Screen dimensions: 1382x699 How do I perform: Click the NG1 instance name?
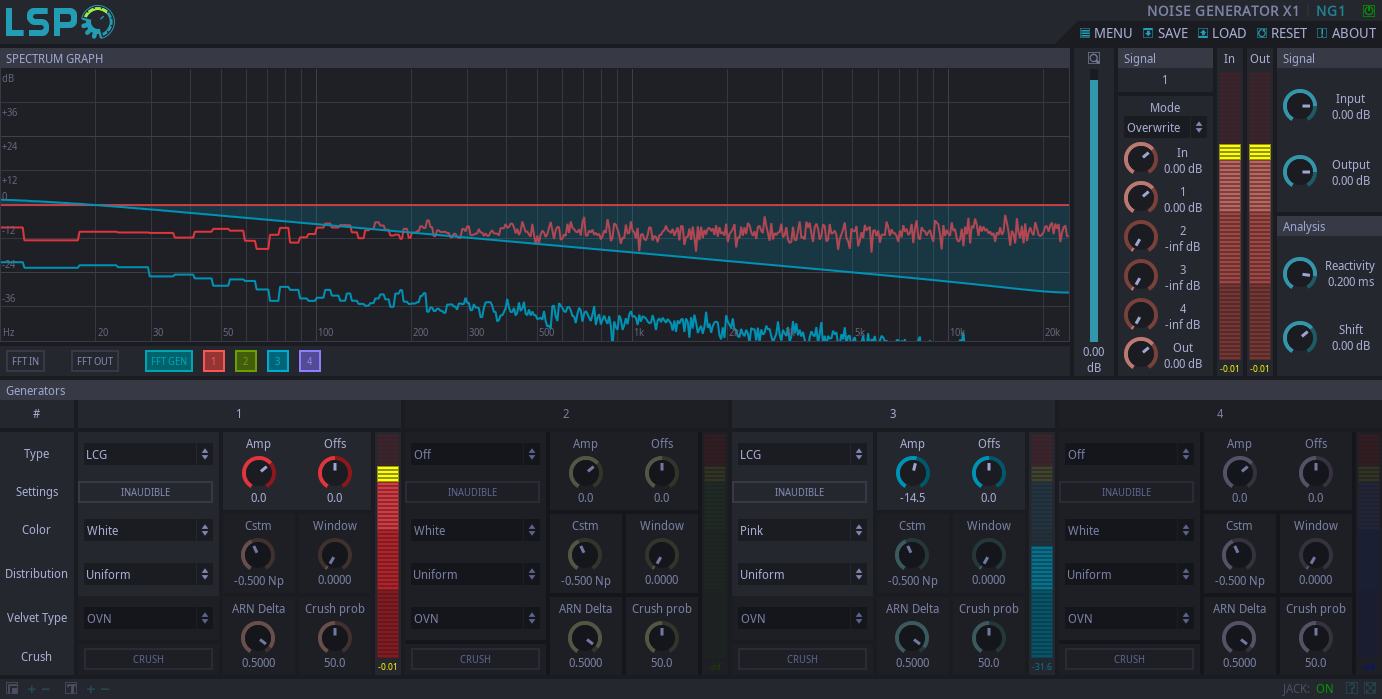pos(1331,11)
